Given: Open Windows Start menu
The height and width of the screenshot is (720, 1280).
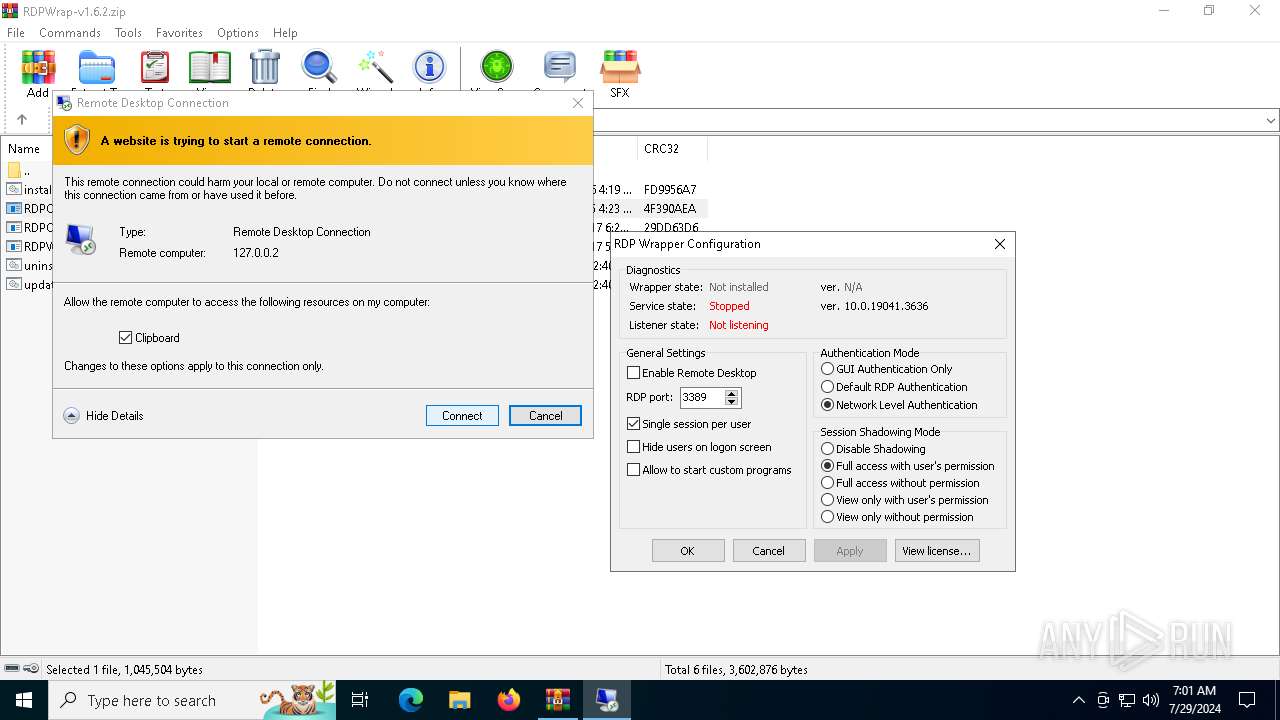Looking at the screenshot, I should click(24, 700).
